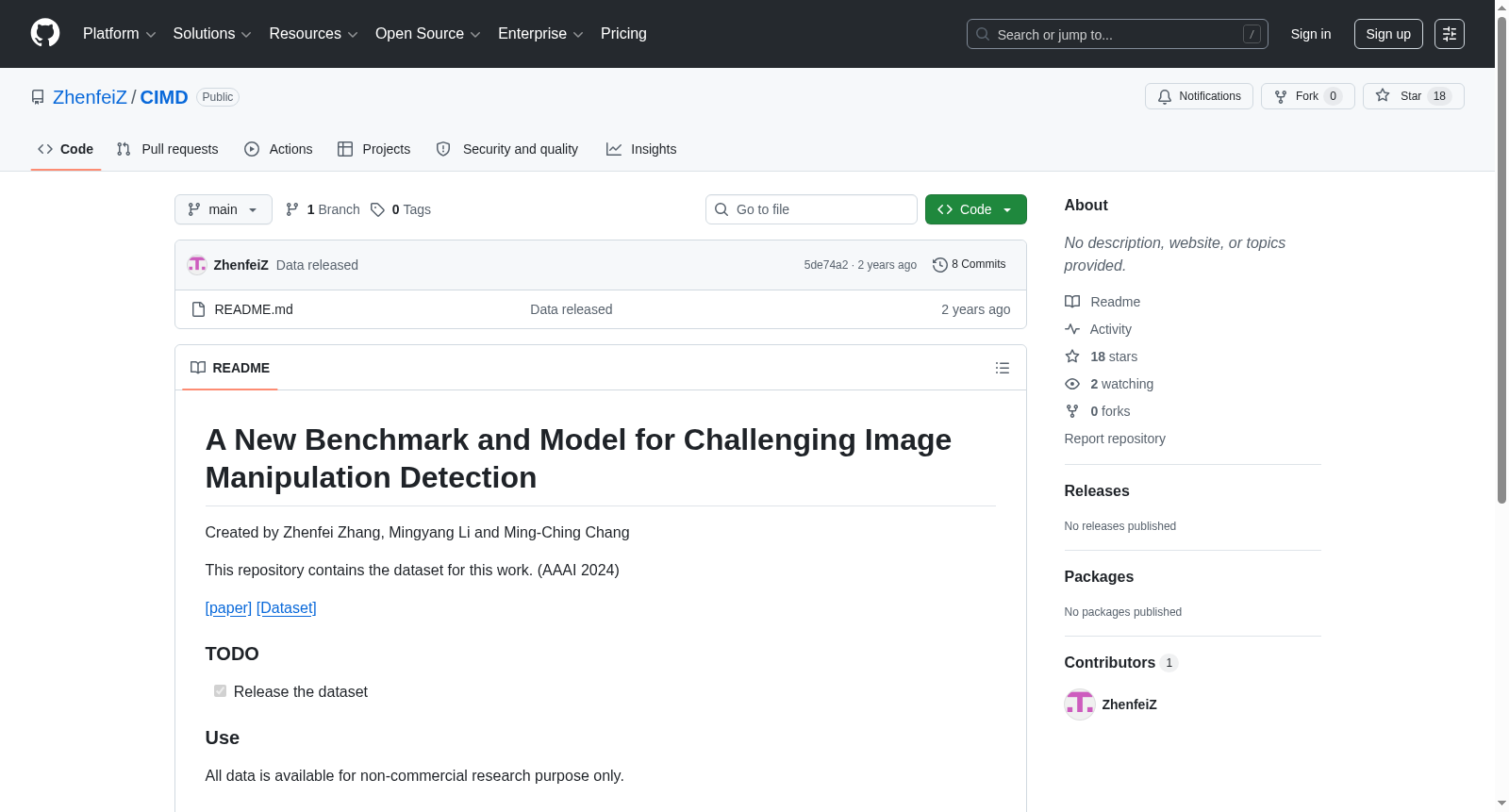Open commit hash 5de74a2
Viewport: 1509px width, 812px height.
coord(826,265)
